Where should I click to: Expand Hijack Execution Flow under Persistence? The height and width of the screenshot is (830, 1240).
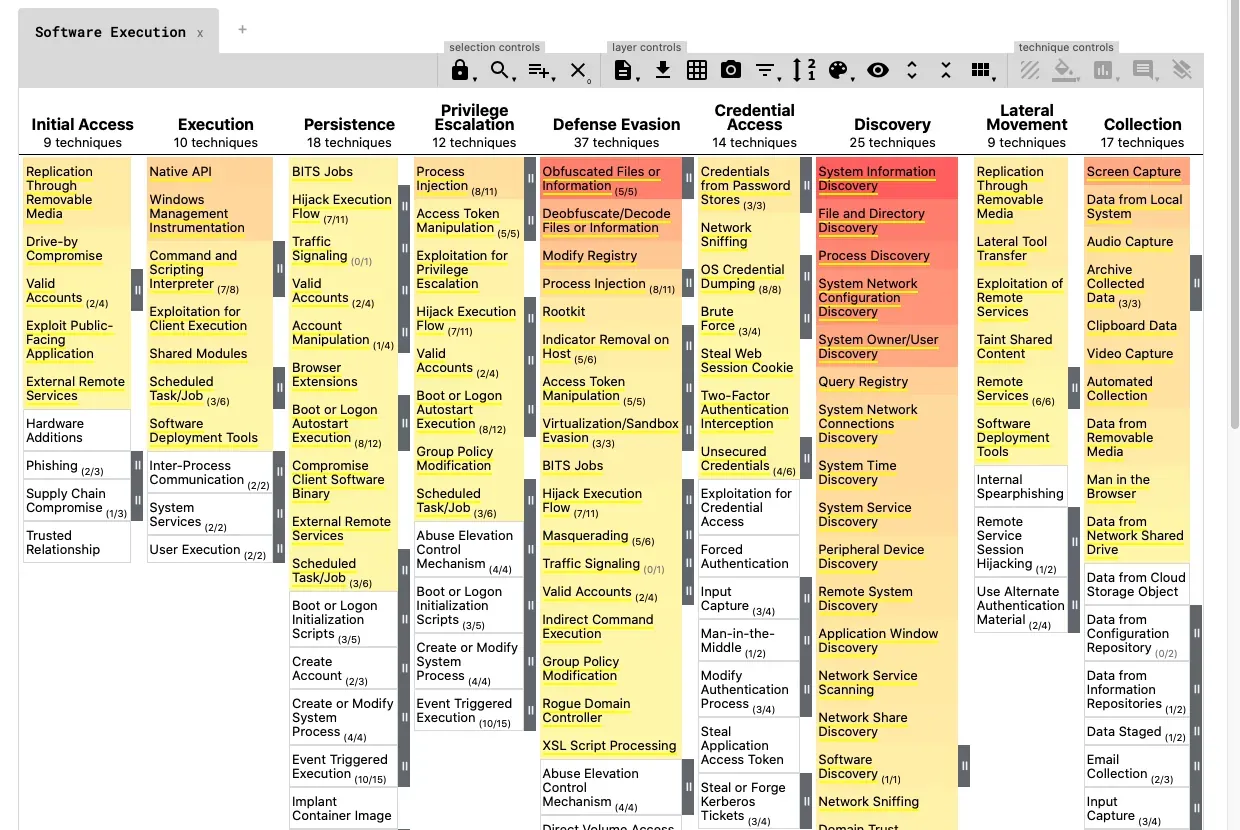(405, 206)
